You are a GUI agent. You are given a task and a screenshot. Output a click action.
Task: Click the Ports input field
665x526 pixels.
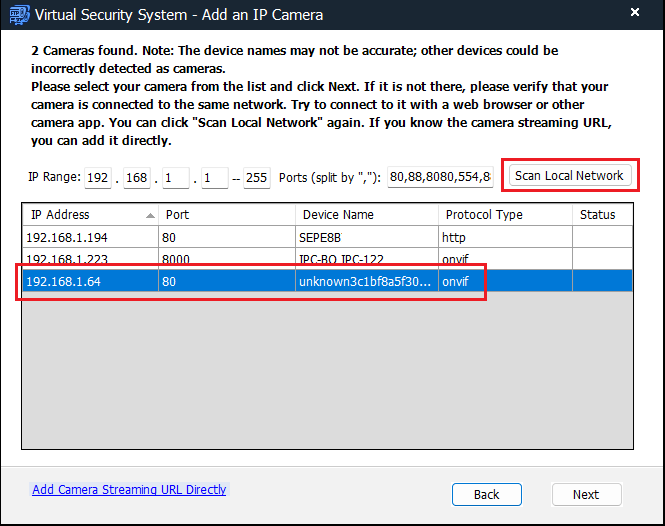point(440,178)
